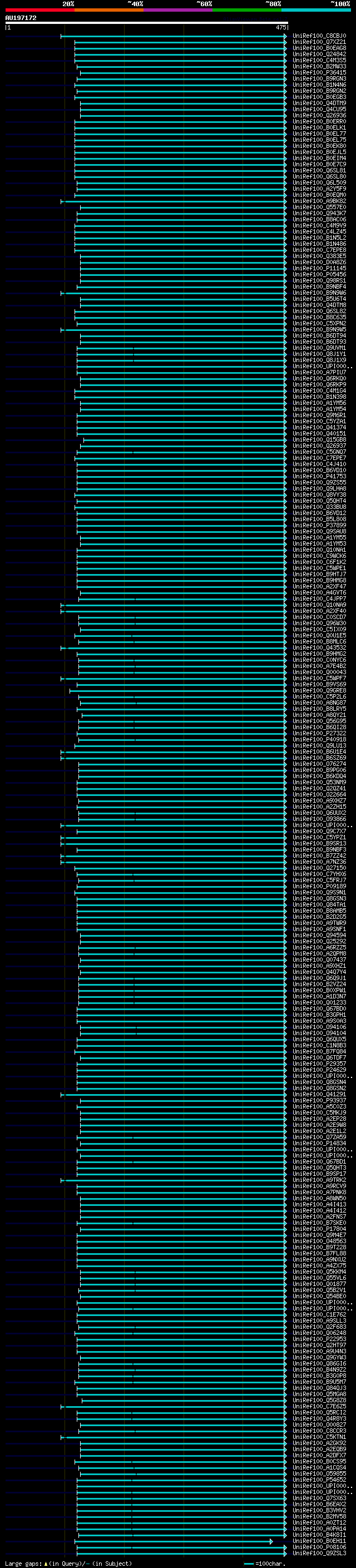The height and width of the screenshot is (1568, 356).
Task: Select hit label UniRef100_O76274
Action: [319, 764]
